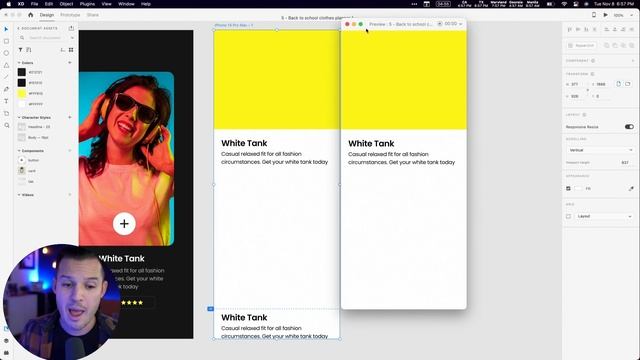Toggle the Fill checkbox
Screen dimensions: 640x360
[568, 189]
